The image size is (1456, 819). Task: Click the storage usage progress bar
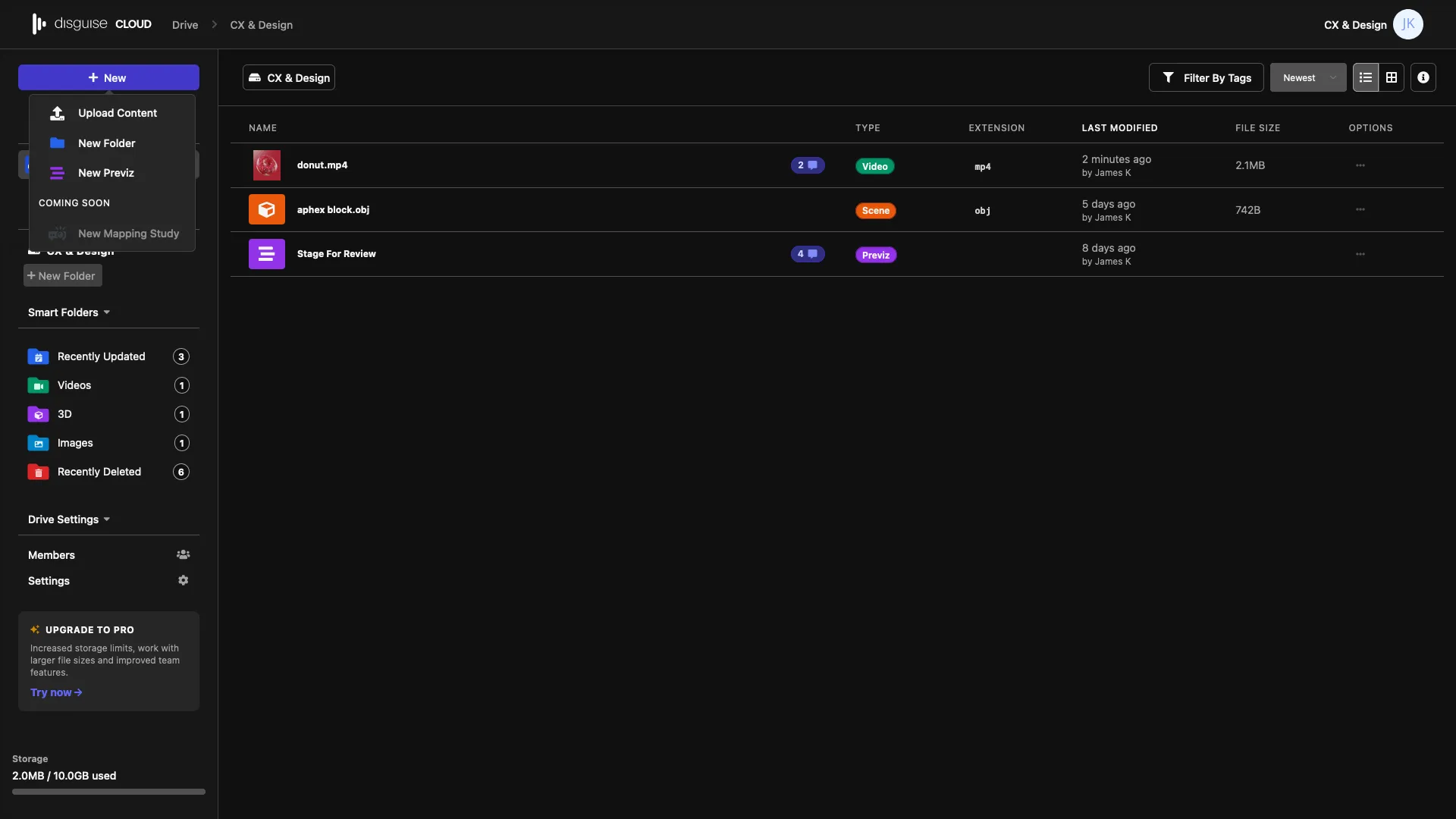tap(108, 791)
